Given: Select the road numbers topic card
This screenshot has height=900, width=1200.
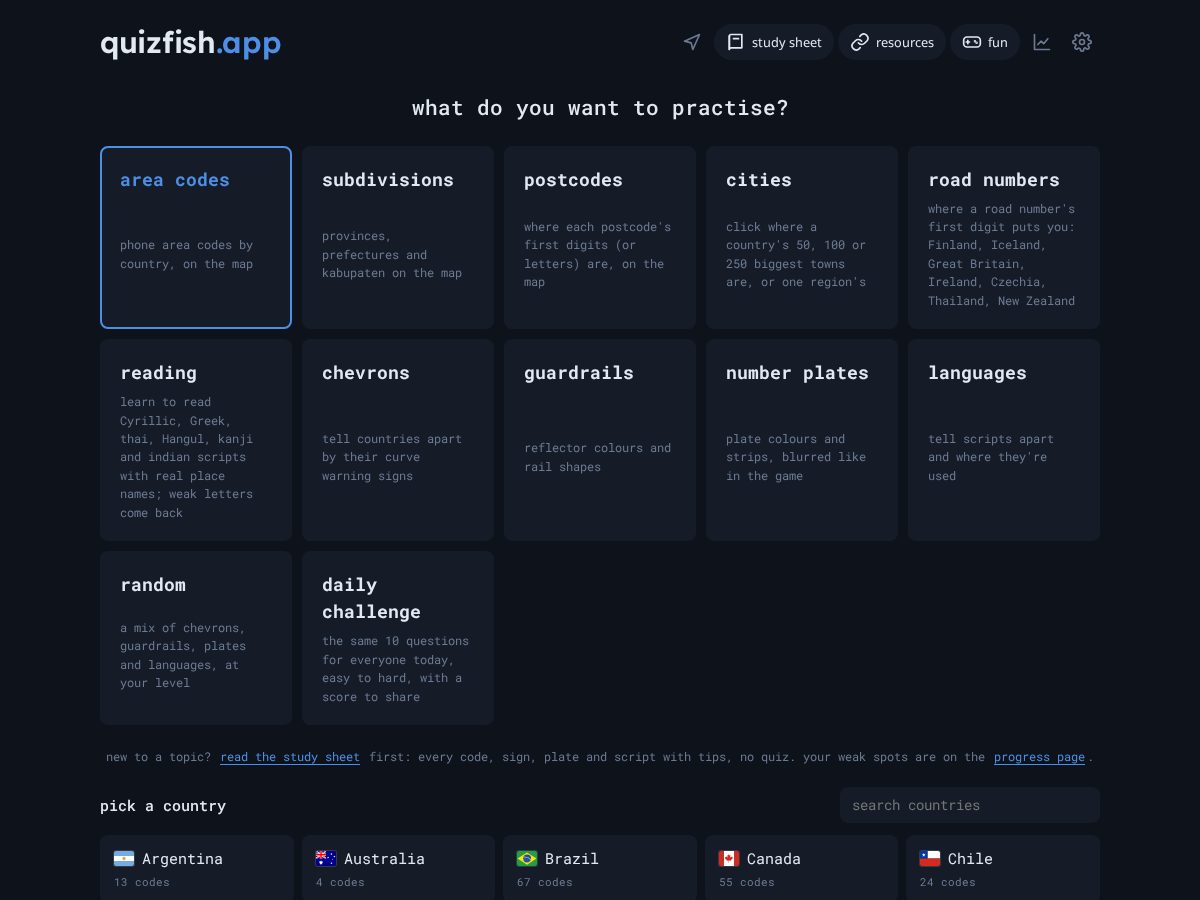Looking at the screenshot, I should 1004,237.
